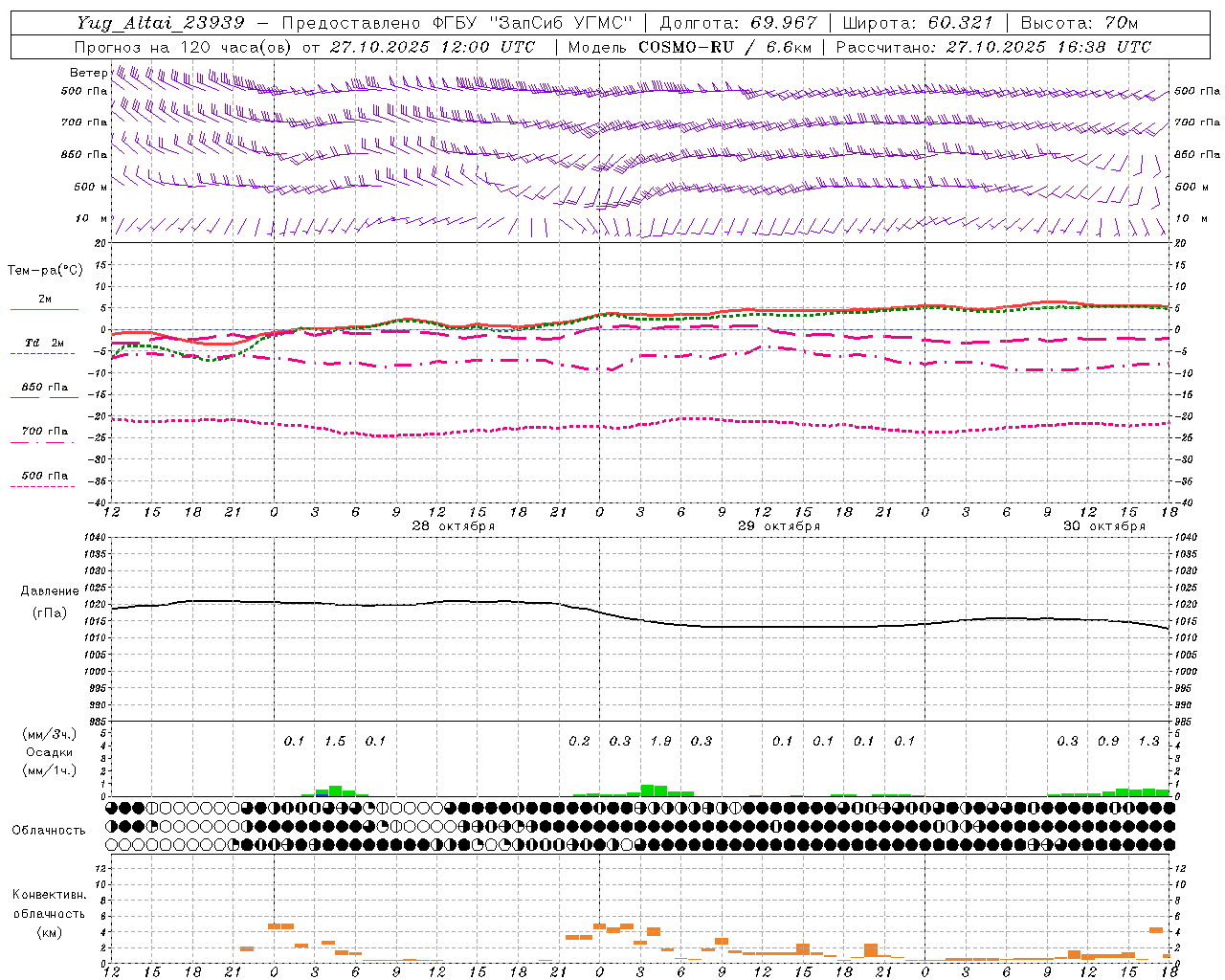Click the 500 гПа temperature legend label

(44, 476)
